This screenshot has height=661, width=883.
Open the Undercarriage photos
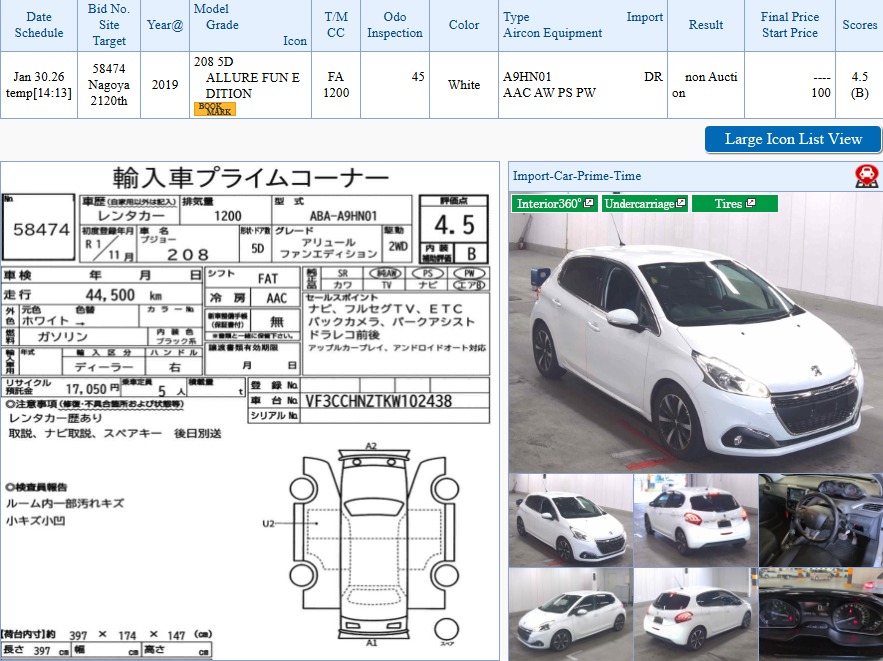[645, 203]
